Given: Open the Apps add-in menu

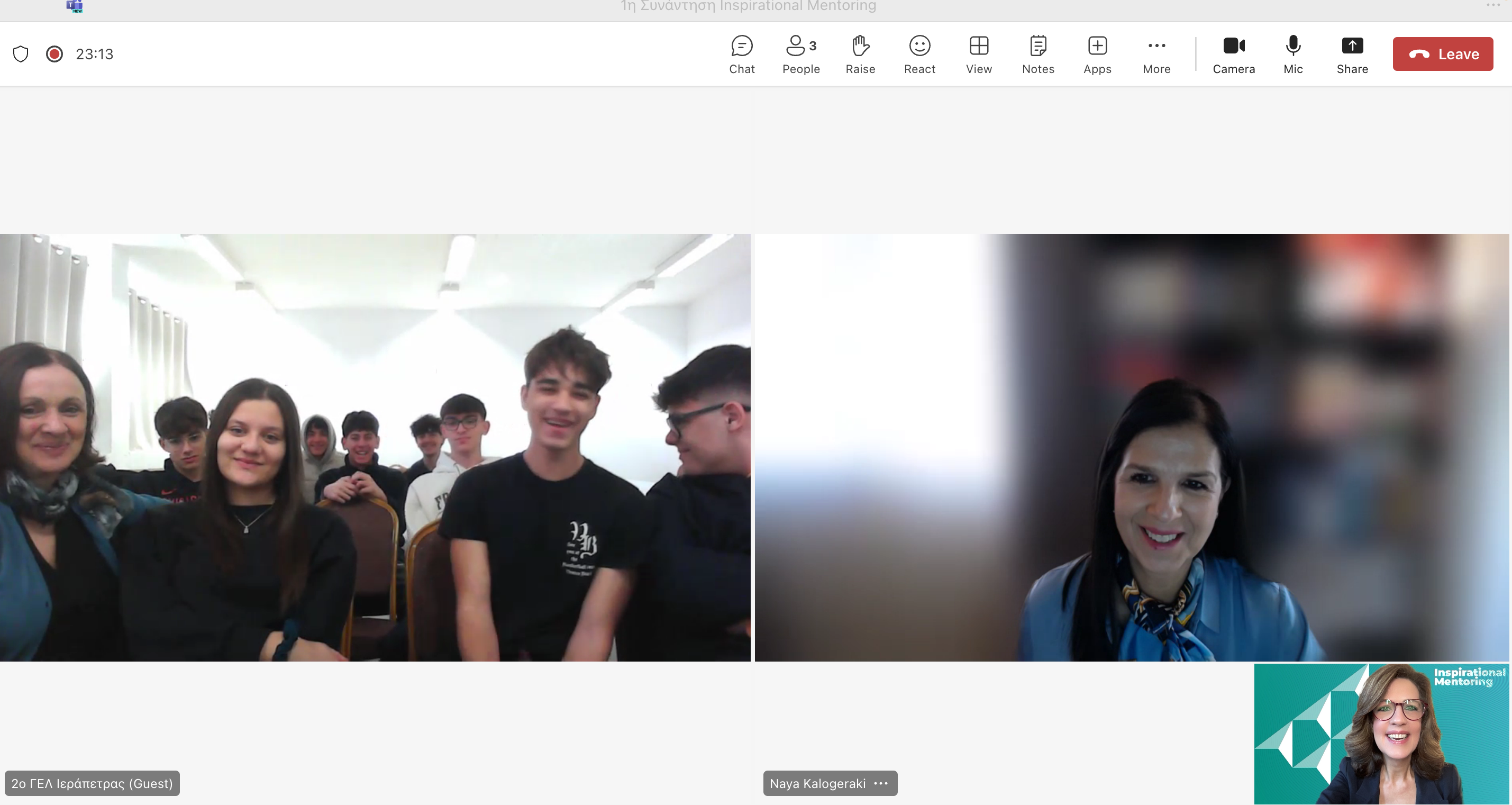Looking at the screenshot, I should click(x=1097, y=54).
